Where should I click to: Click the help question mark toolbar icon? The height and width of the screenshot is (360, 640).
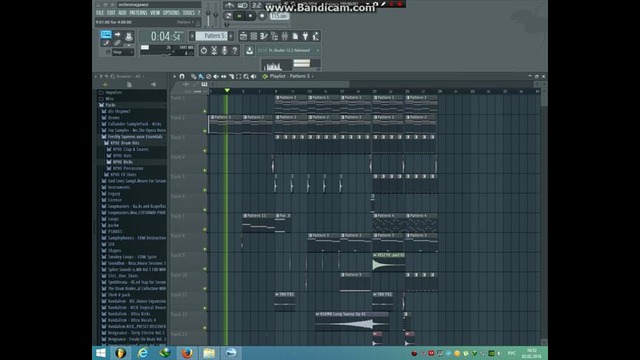[x=235, y=50]
